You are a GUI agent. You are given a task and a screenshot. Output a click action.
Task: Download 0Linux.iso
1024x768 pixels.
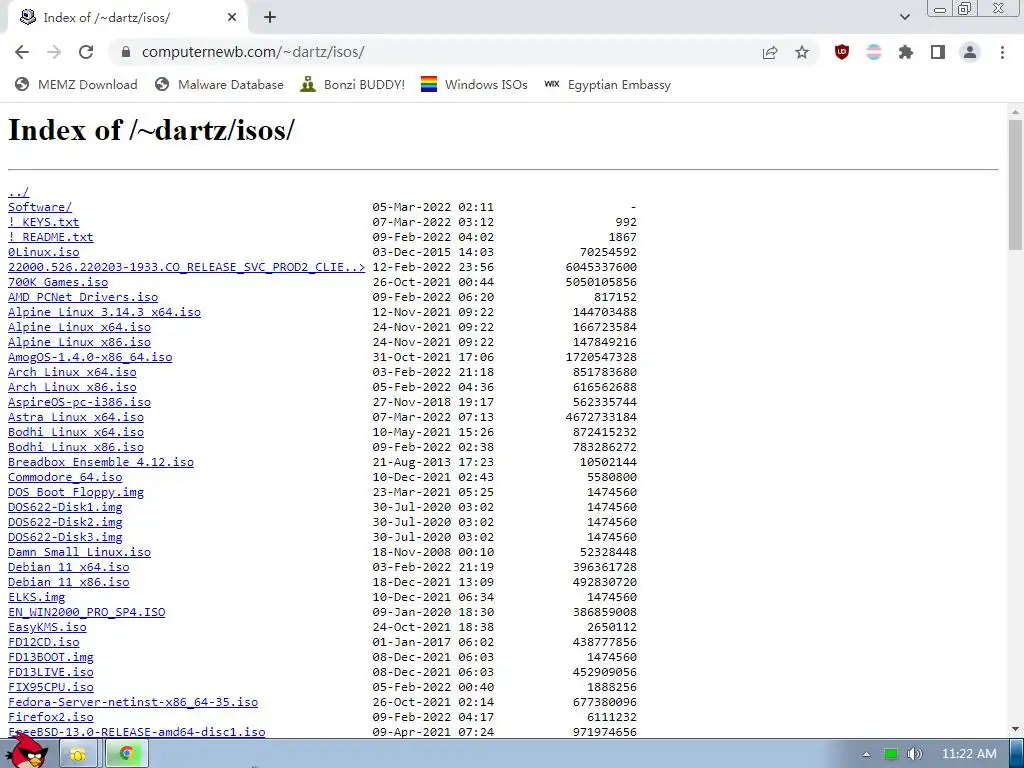[x=43, y=252]
